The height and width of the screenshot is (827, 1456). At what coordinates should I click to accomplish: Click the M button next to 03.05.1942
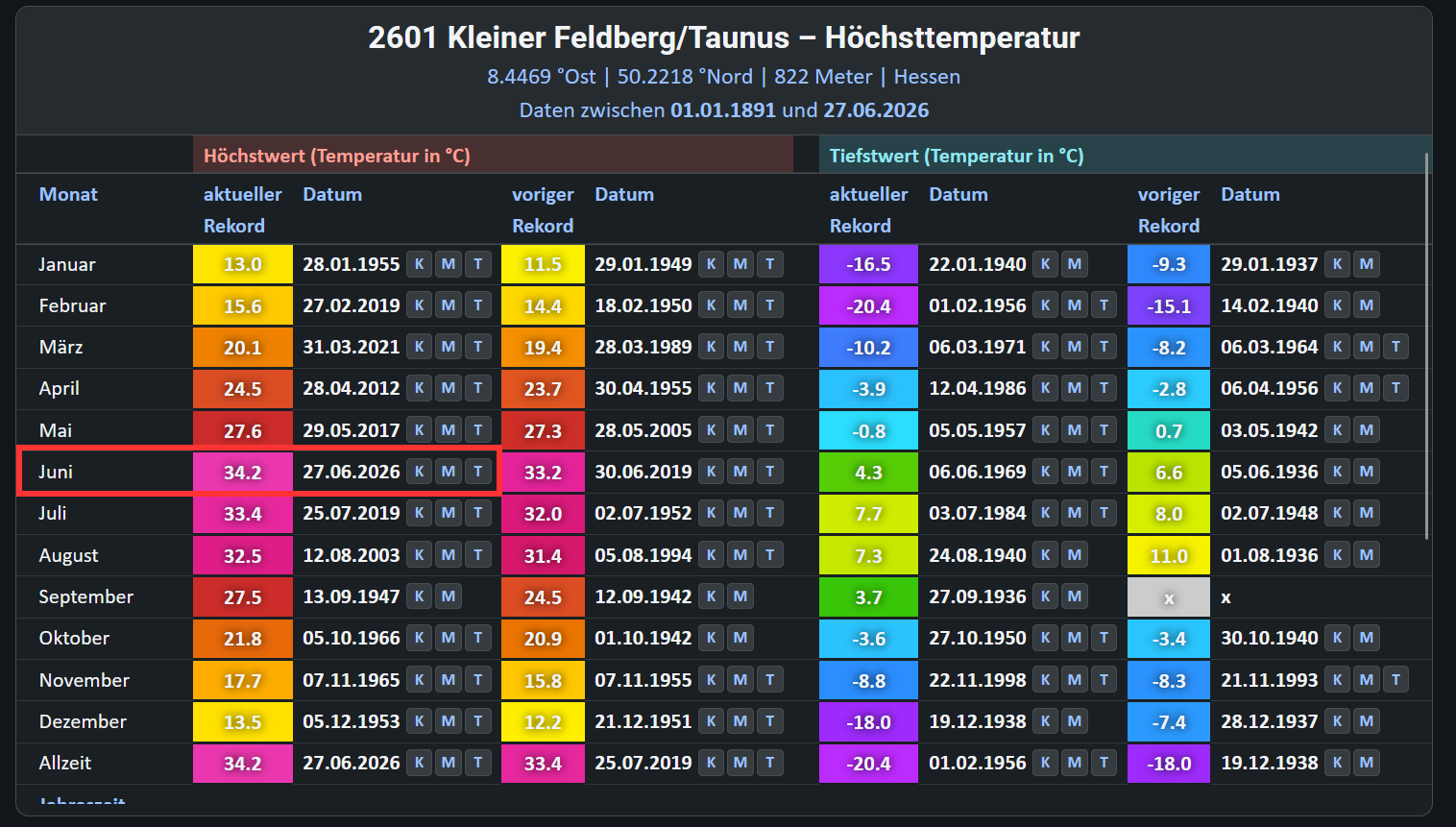(1367, 430)
